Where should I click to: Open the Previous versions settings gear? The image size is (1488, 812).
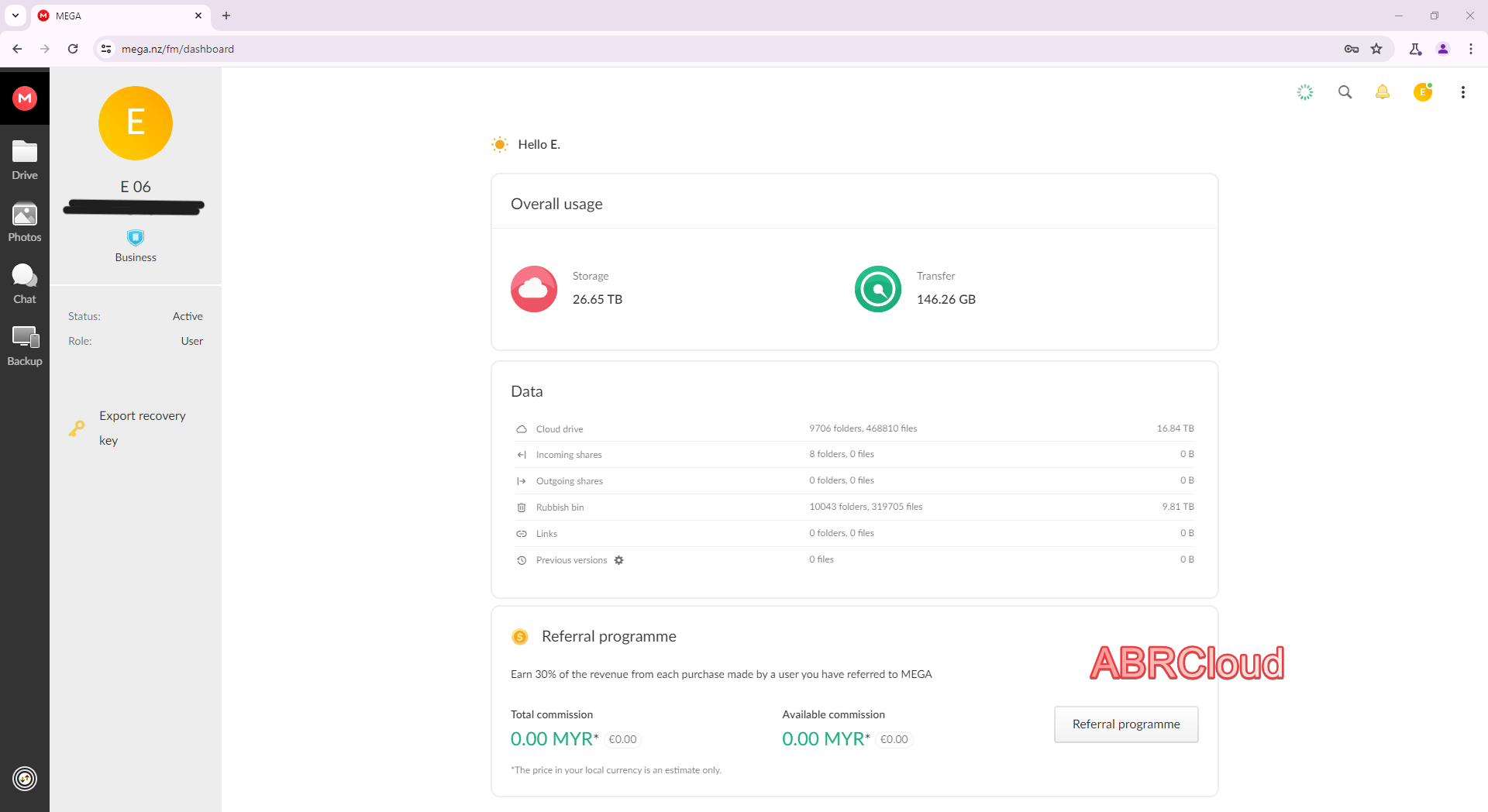(618, 560)
